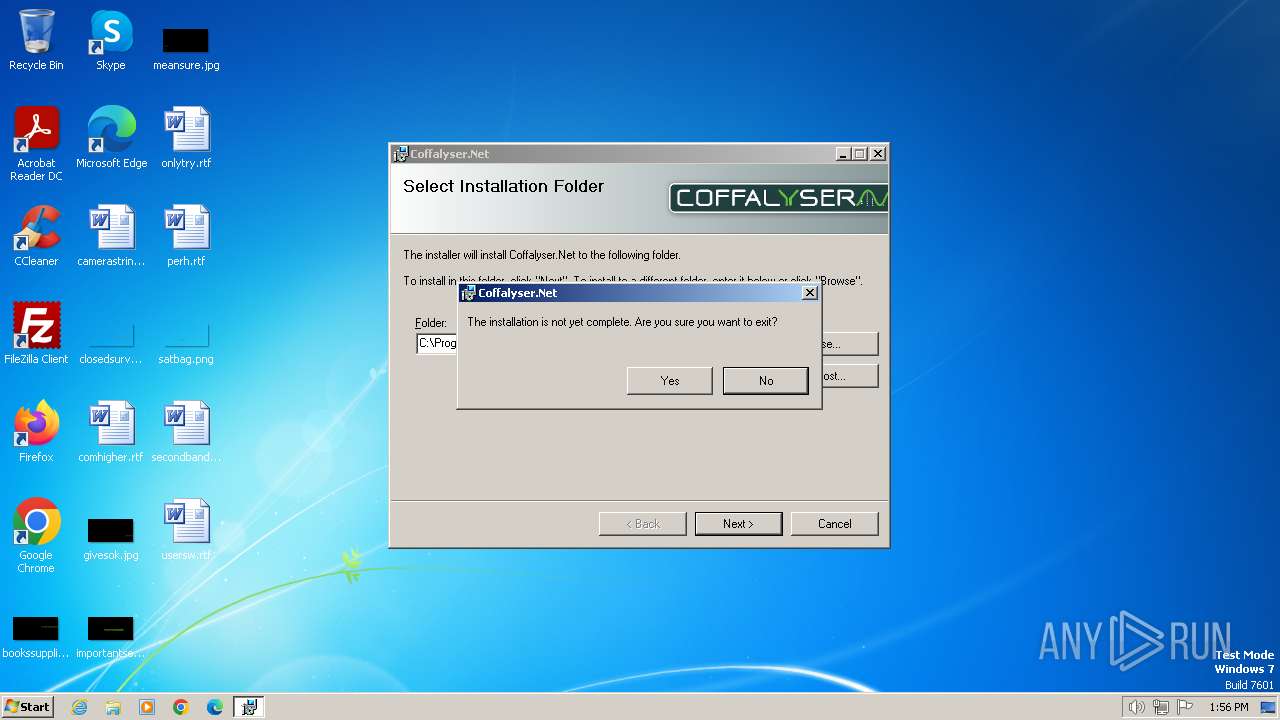Click the installation Folder path field

coord(437,343)
